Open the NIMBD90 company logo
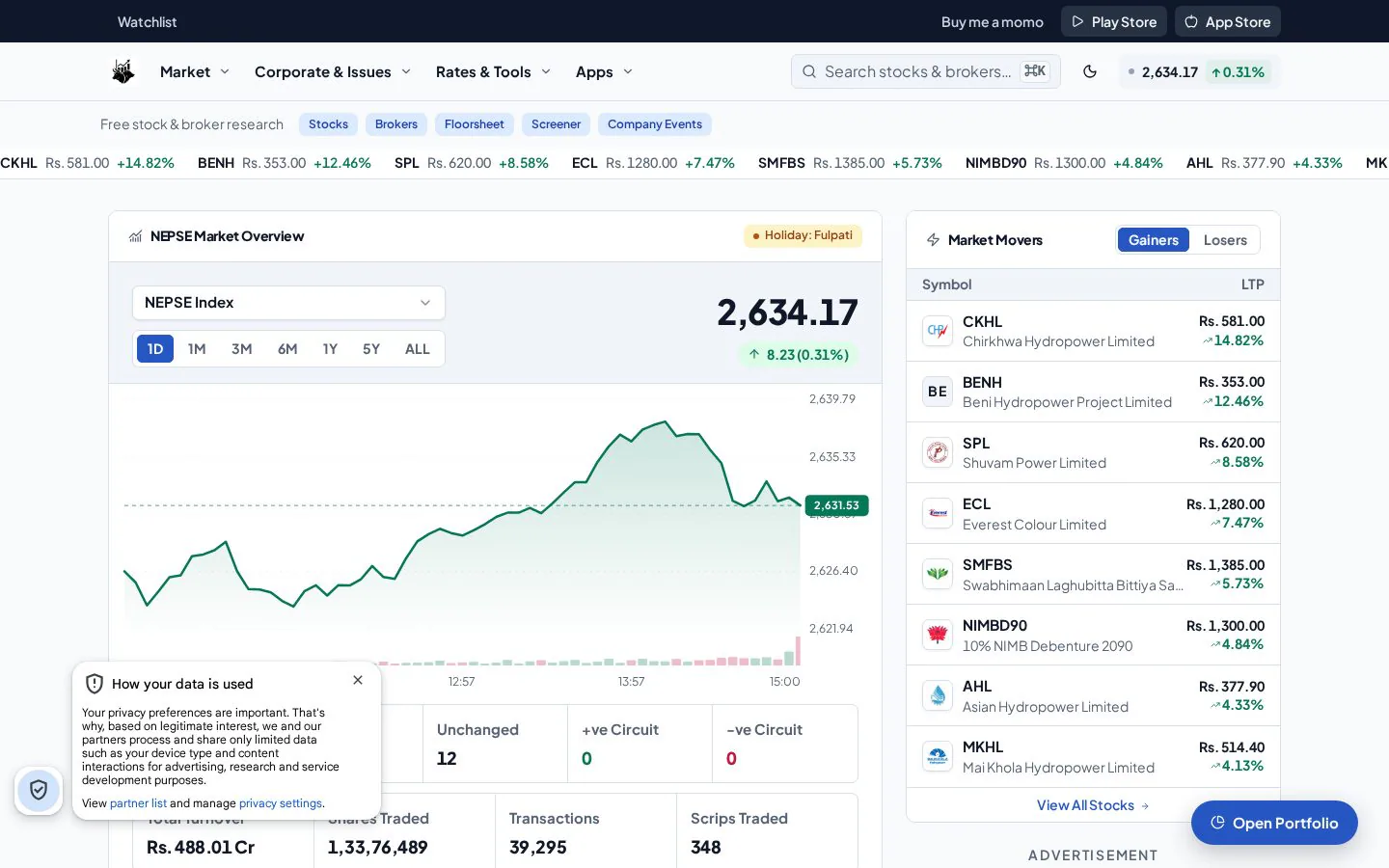Viewport: 1389px width, 868px height. point(938,635)
